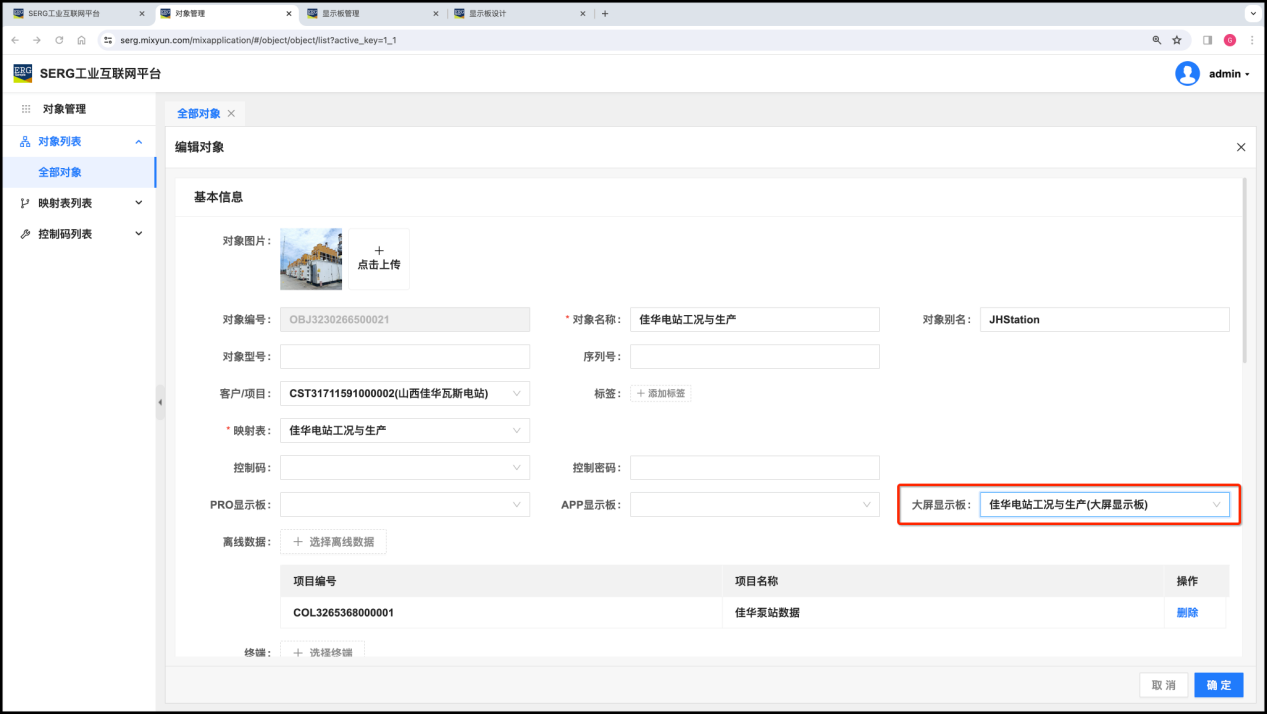Open the 客户/项目 dropdown
Image resolution: width=1267 pixels, height=714 pixels.
(x=404, y=394)
